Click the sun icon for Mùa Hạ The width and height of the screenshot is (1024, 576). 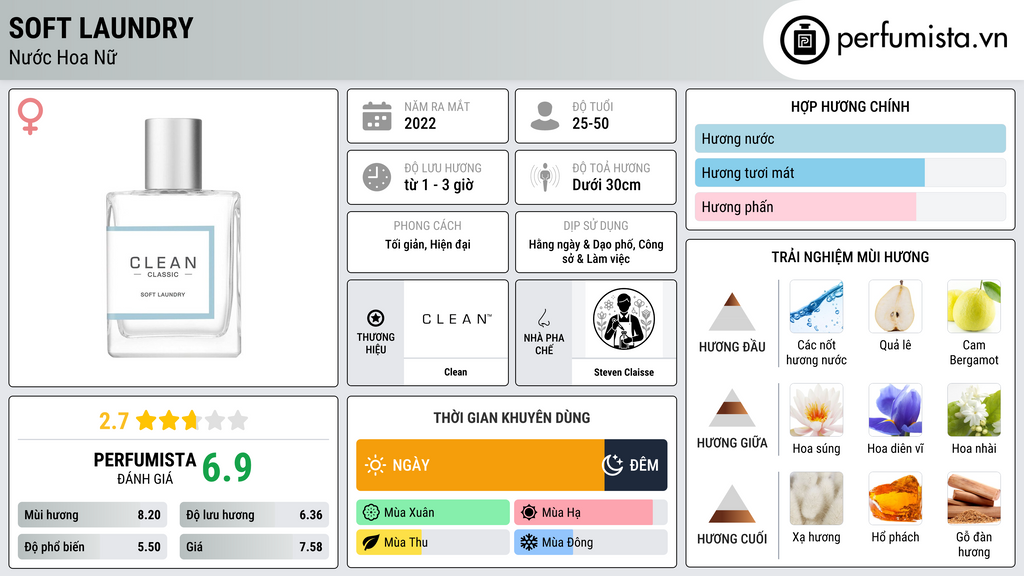point(529,512)
